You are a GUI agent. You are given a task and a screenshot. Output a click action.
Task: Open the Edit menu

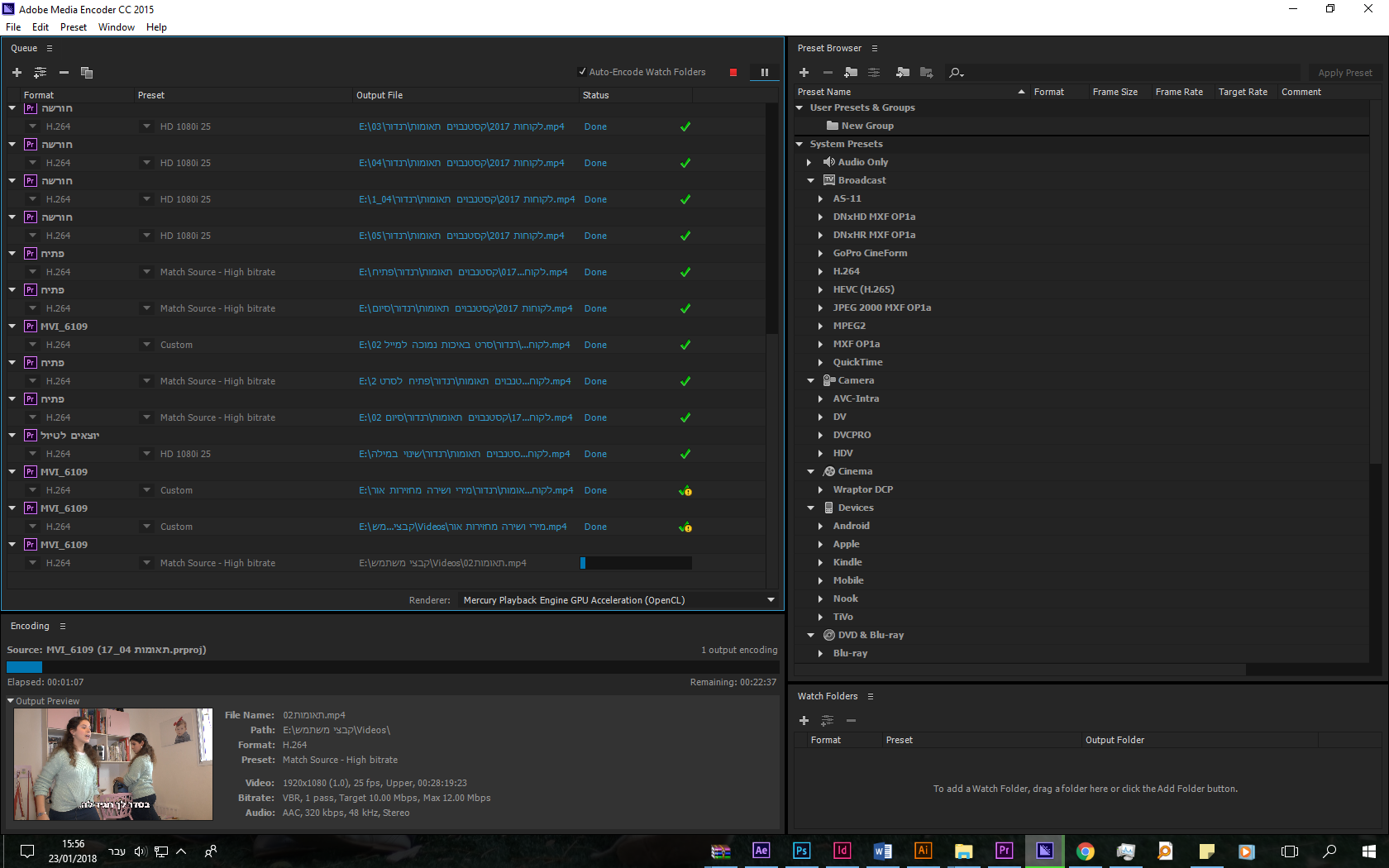(x=41, y=27)
